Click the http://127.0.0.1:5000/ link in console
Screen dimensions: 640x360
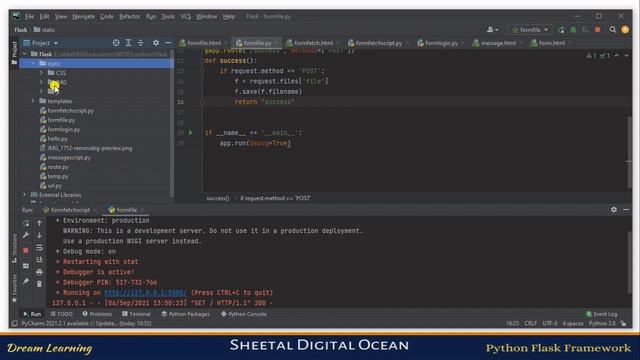point(145,293)
